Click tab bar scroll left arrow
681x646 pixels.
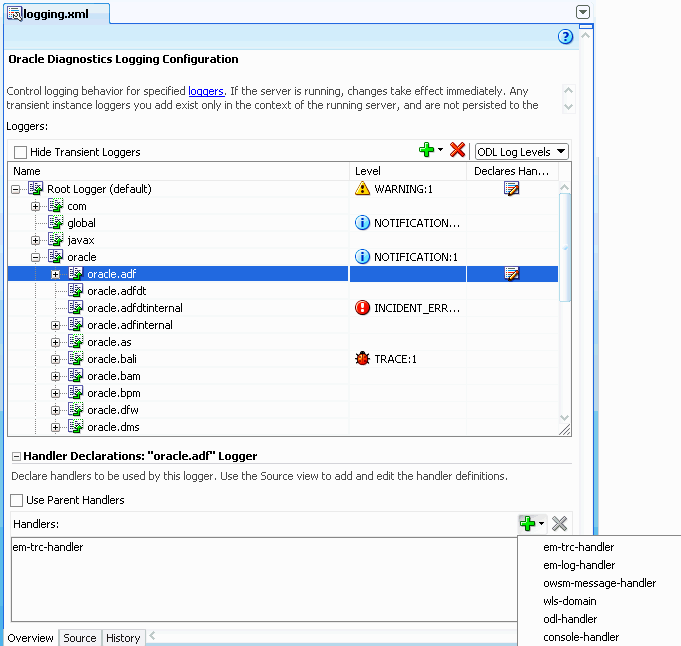152,636
